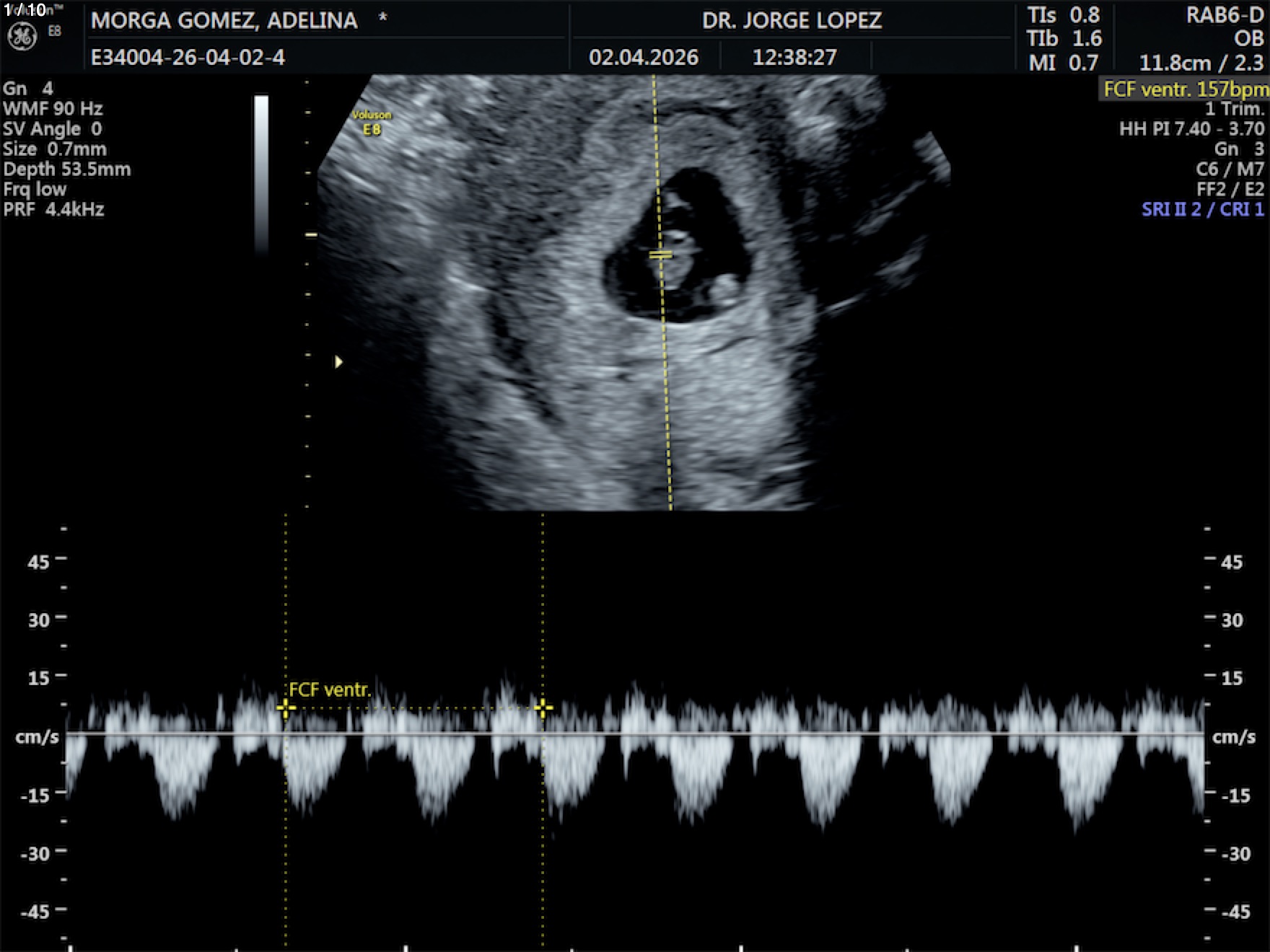Click the right FCF ventr. caliper cross
Image resolution: width=1270 pixels, height=952 pixels.
[543, 708]
